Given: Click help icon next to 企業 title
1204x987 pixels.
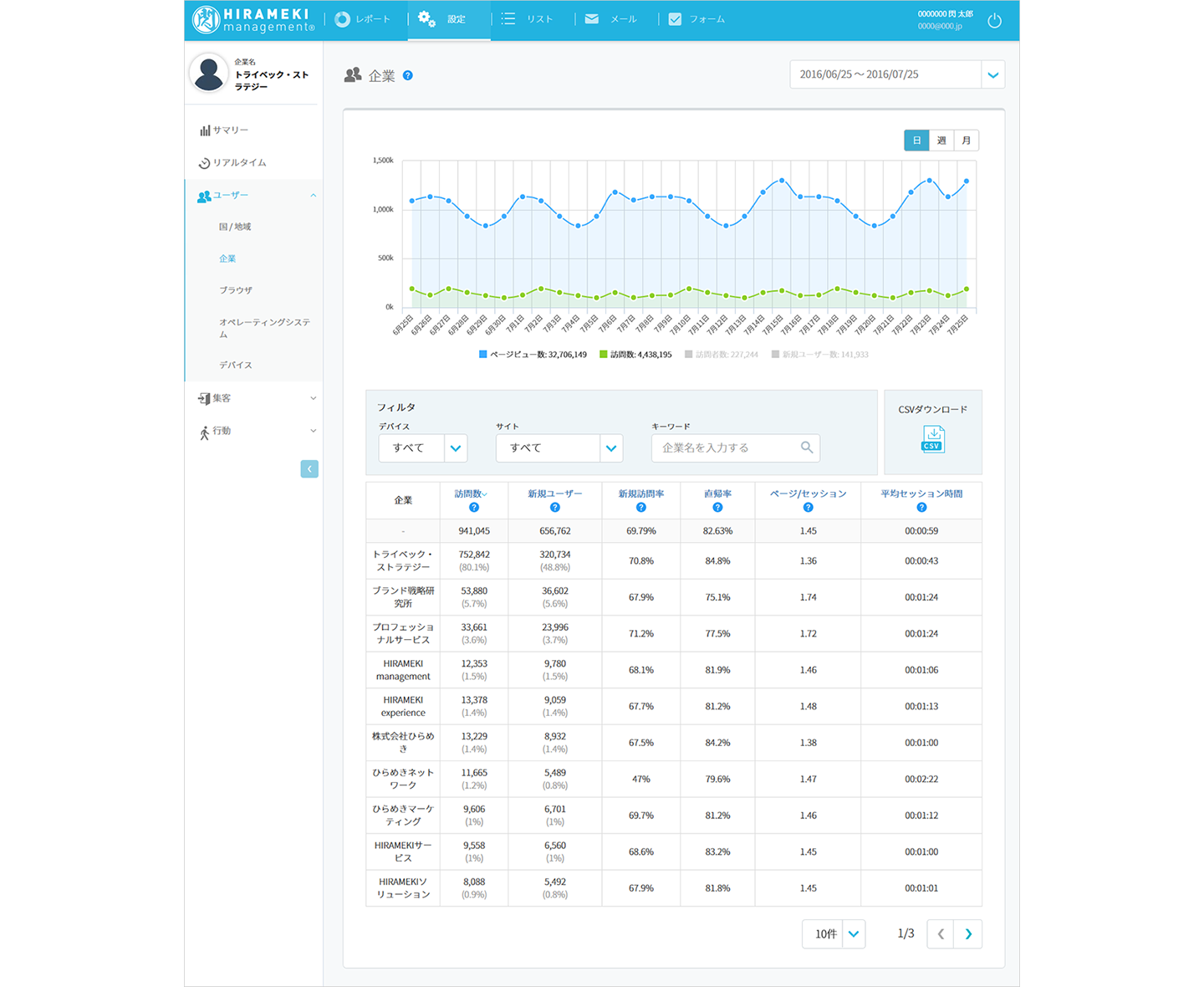Looking at the screenshot, I should (408, 75).
